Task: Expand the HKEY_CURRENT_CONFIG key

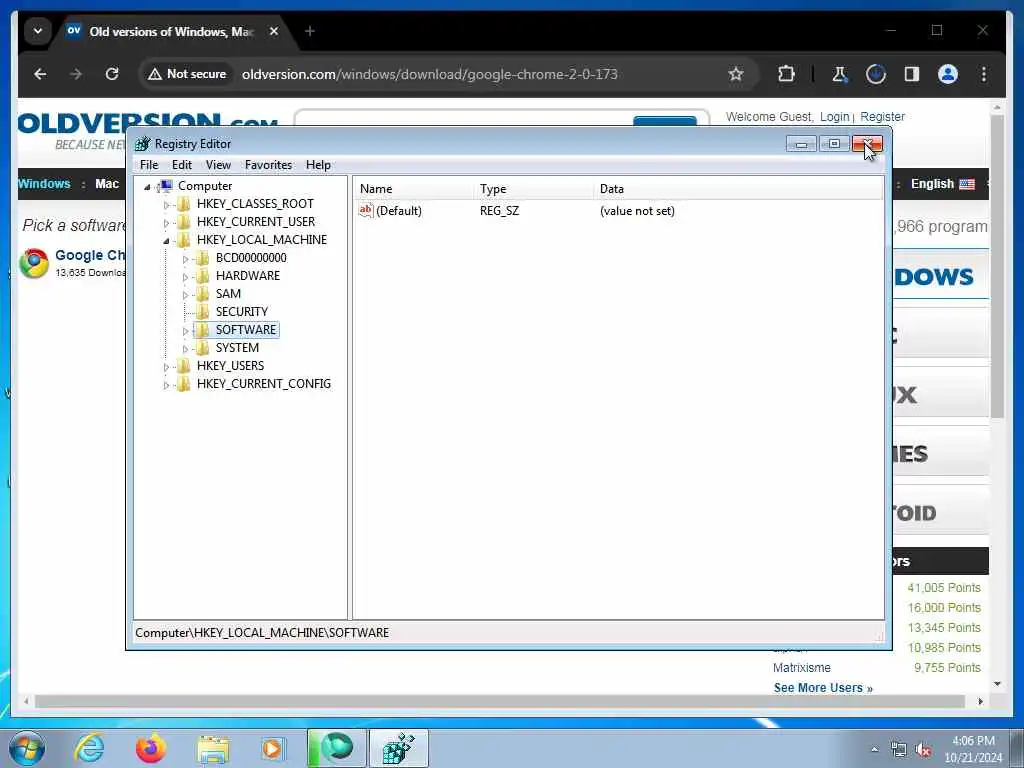Action: click(x=166, y=385)
